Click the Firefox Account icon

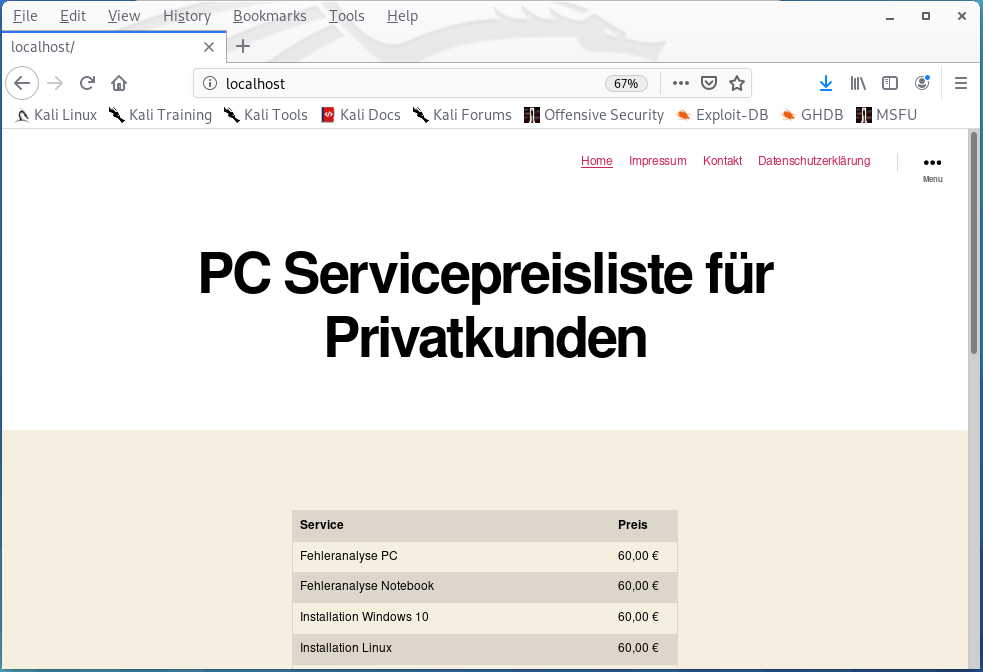(x=922, y=83)
